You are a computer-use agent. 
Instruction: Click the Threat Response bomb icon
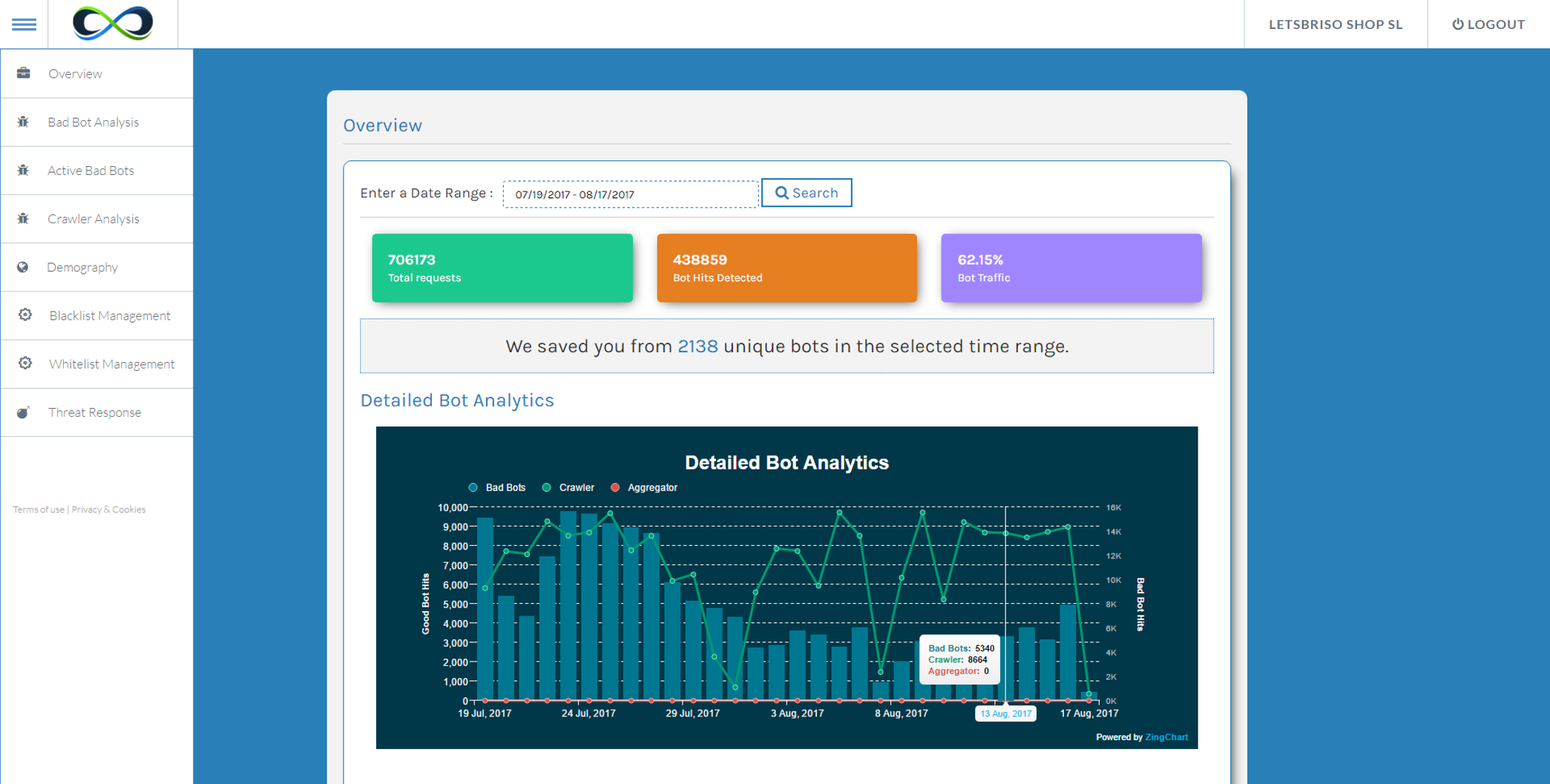(x=24, y=412)
